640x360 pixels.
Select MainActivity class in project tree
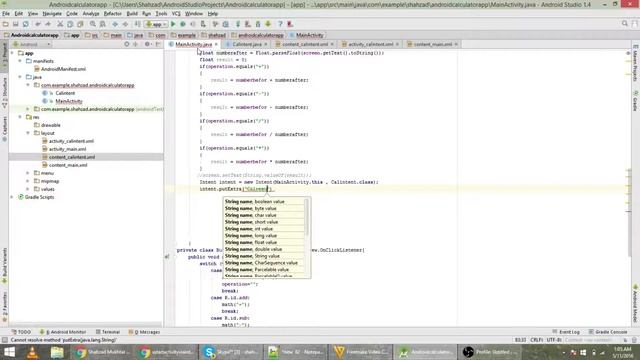(x=69, y=101)
